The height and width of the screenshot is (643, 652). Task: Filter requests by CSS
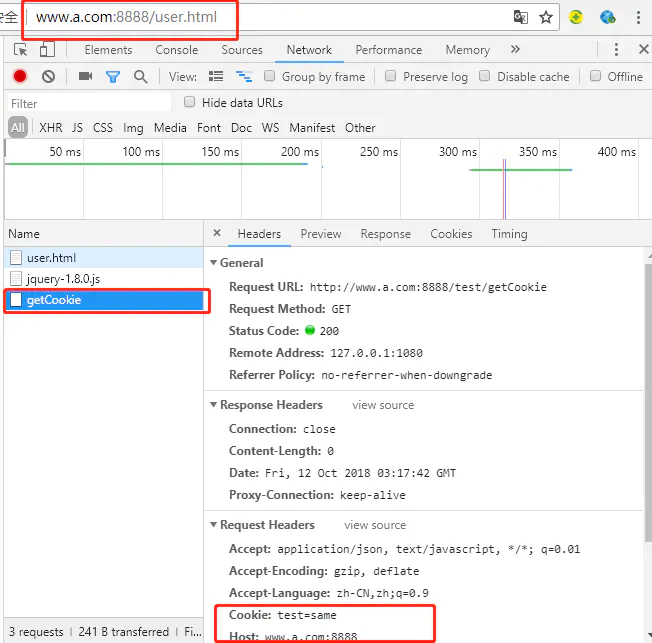tap(103, 128)
